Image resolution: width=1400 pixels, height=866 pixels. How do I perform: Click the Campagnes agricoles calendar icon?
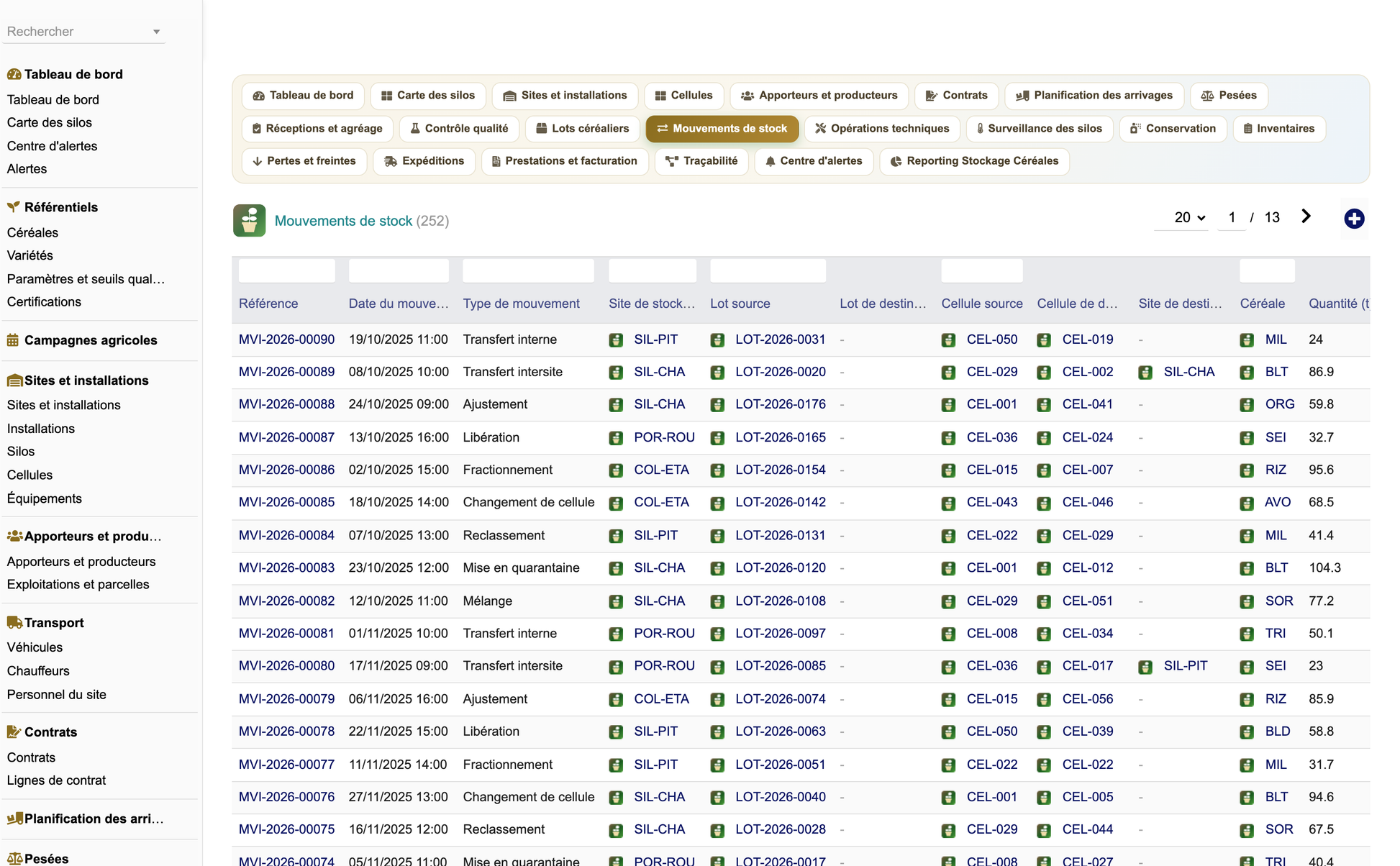click(x=13, y=340)
